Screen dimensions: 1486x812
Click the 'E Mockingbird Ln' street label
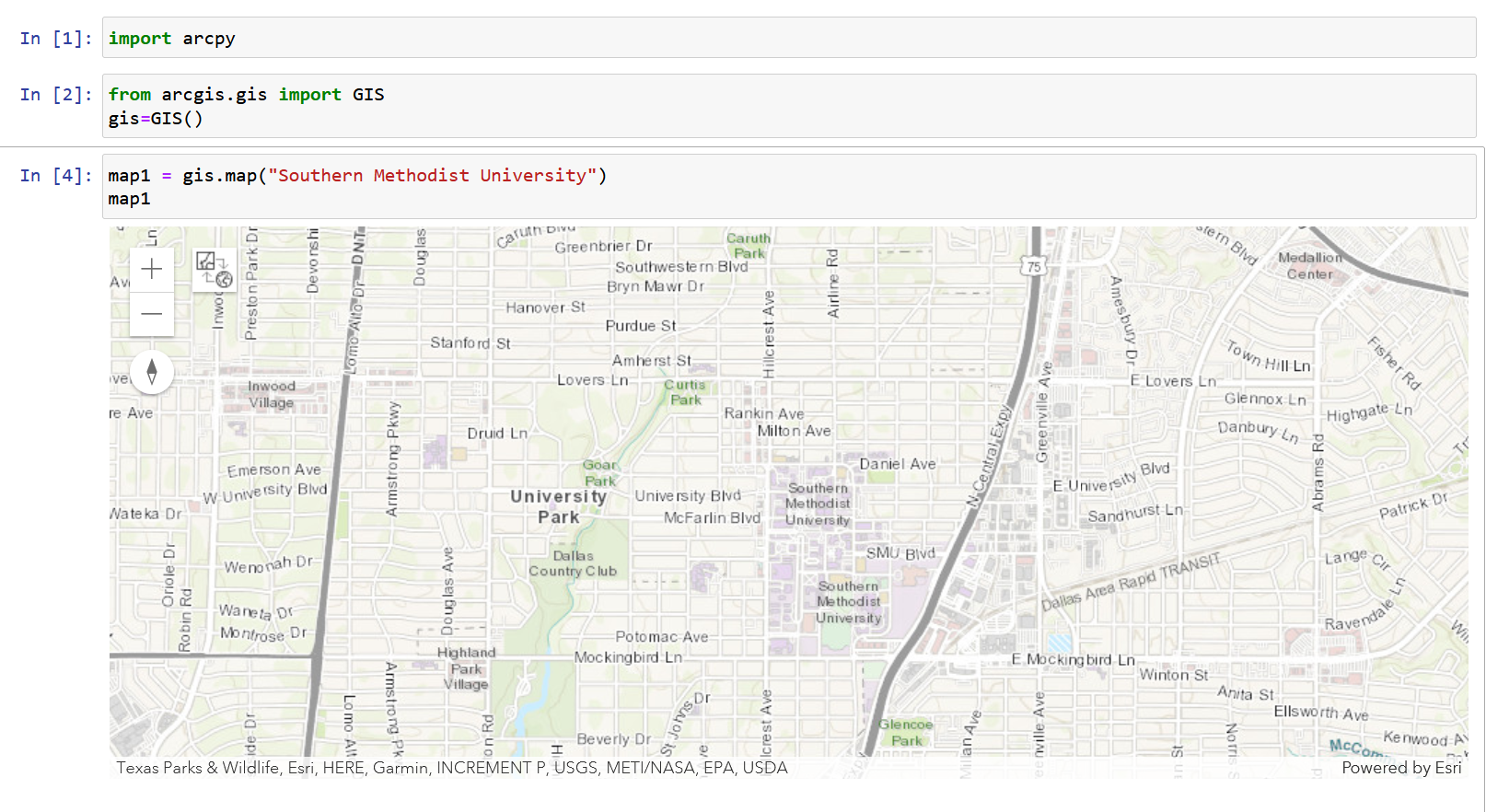pos(1073,659)
